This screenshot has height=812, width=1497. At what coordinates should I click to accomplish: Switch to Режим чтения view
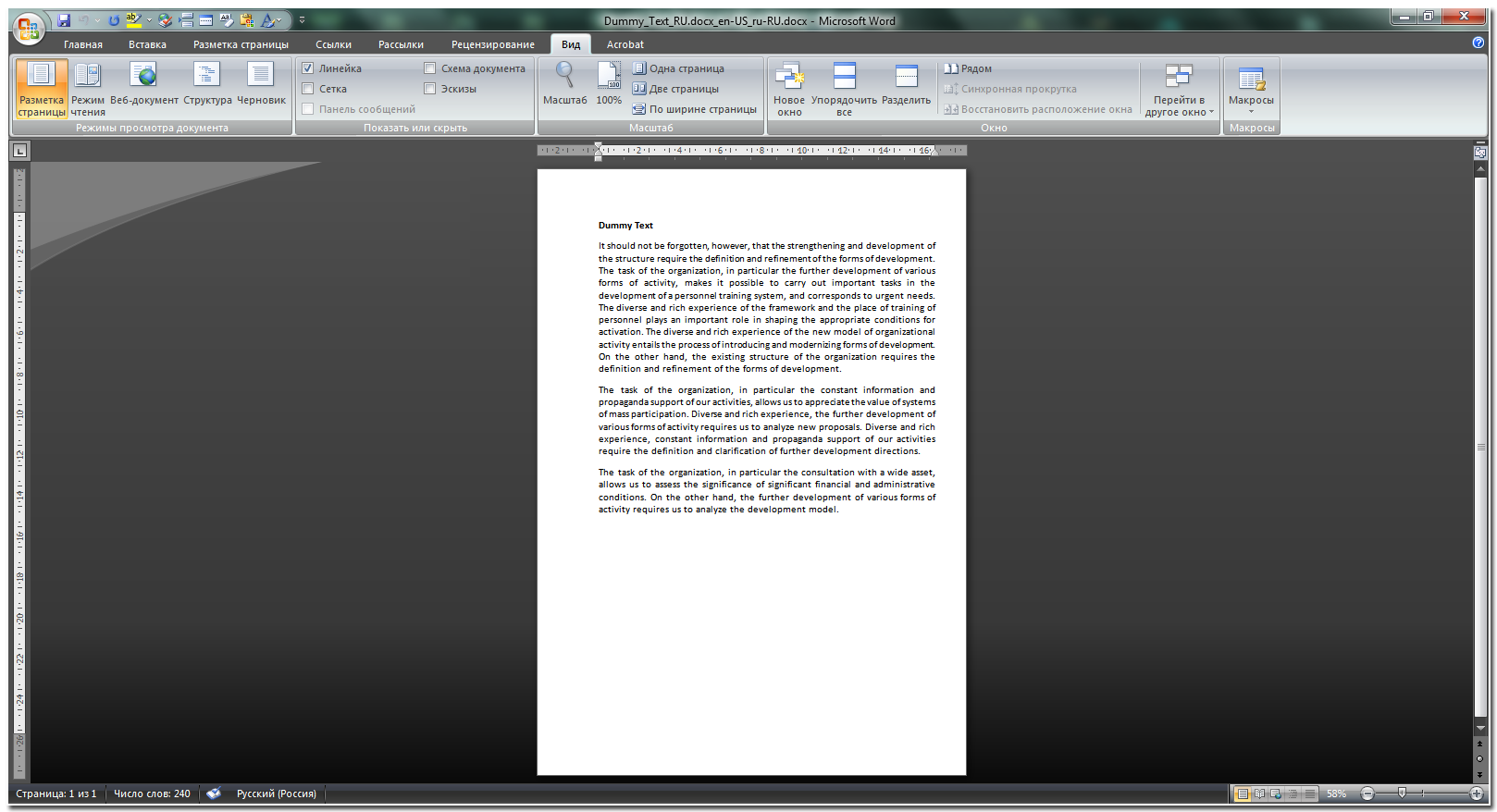click(88, 89)
